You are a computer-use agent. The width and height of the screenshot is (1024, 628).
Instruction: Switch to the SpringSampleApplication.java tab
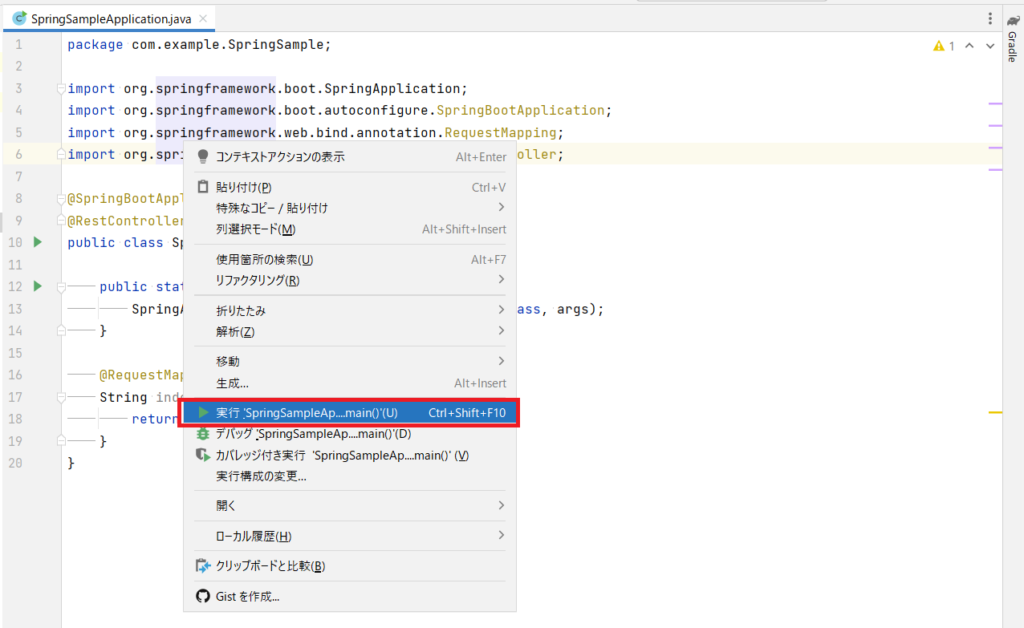110,18
